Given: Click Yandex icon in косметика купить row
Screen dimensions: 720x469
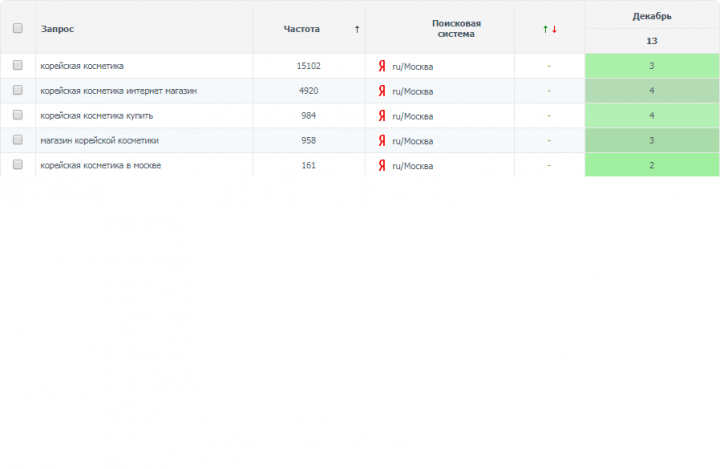Looking at the screenshot, I should [x=382, y=116].
